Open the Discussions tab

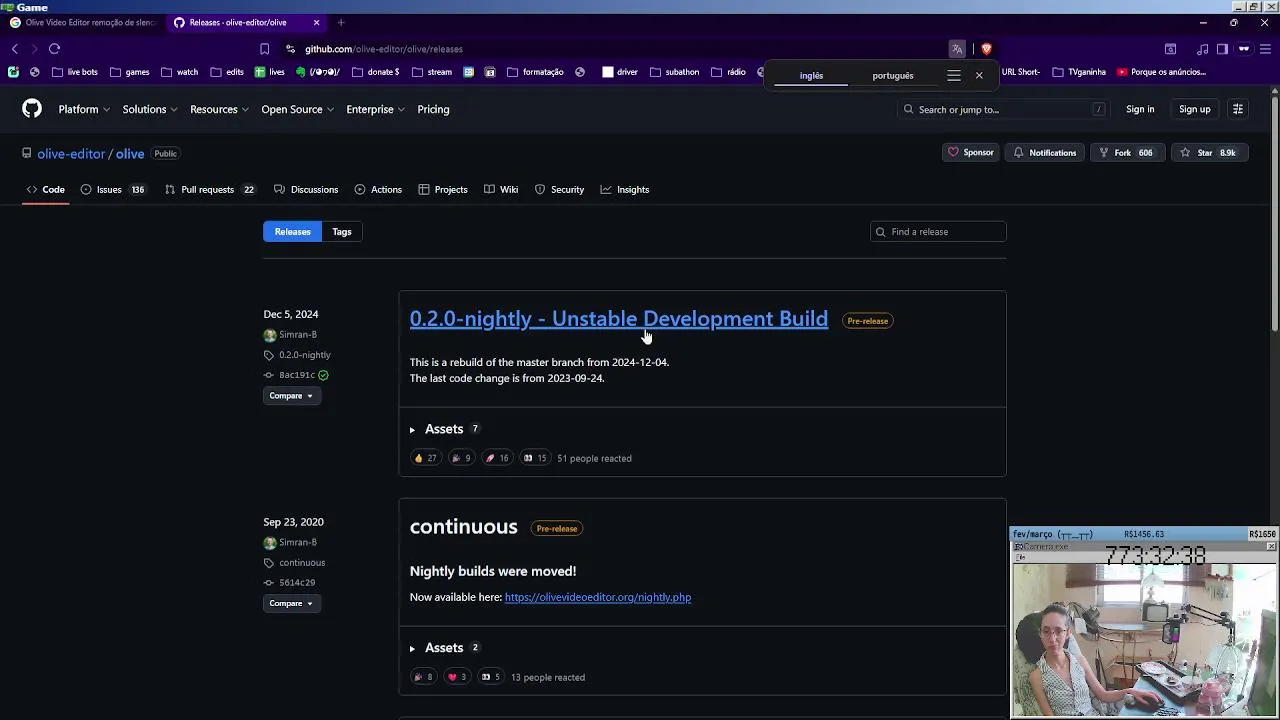click(x=306, y=189)
